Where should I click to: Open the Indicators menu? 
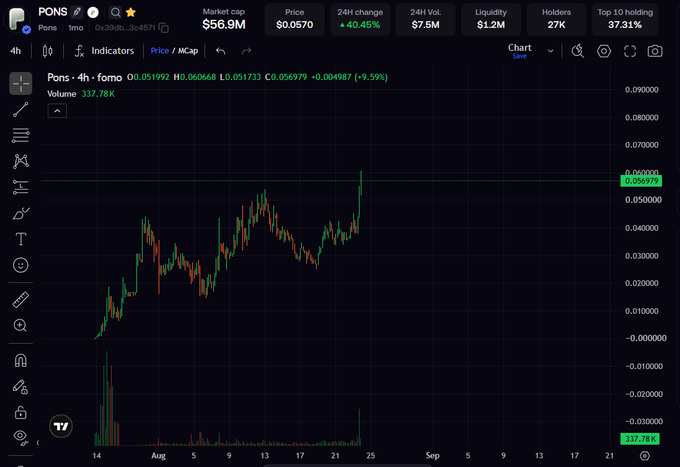105,51
